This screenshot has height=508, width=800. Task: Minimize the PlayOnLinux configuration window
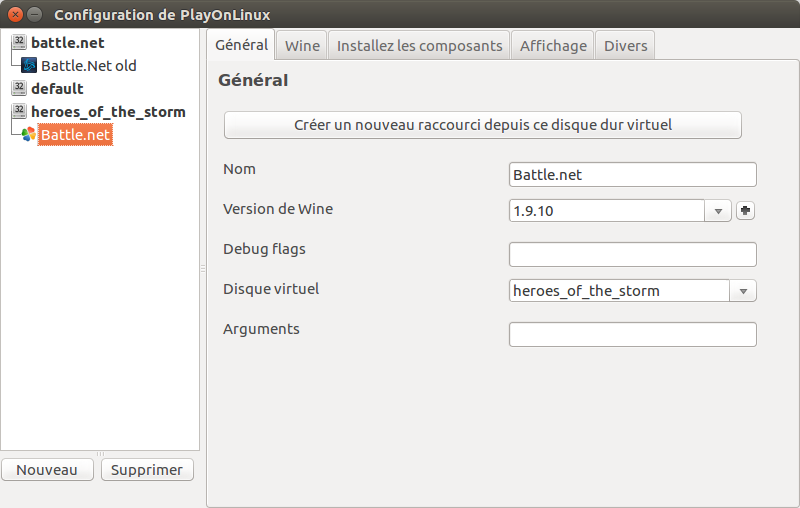[34, 14]
